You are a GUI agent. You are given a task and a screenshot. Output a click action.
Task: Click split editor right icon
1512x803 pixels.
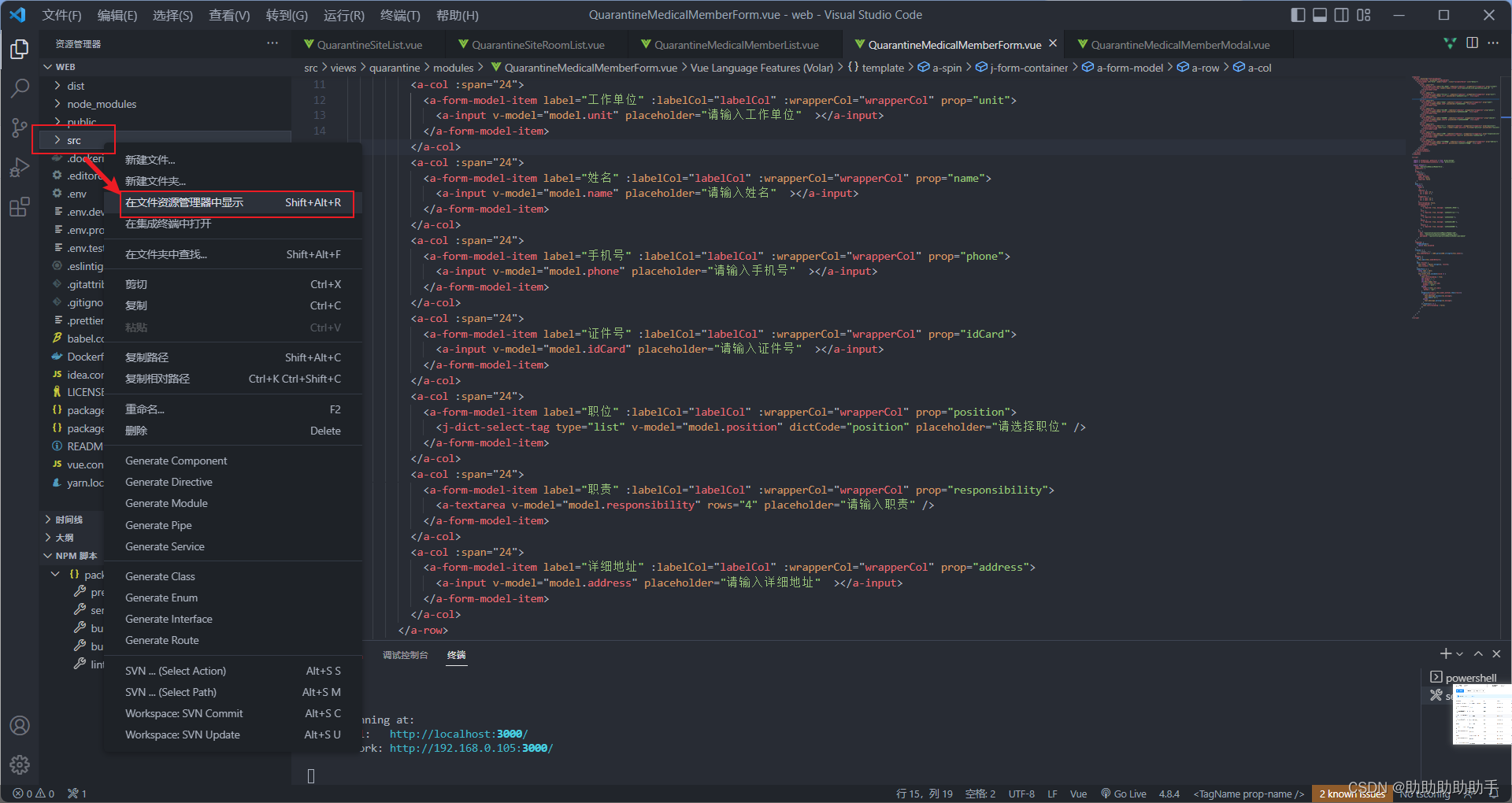tap(1472, 43)
